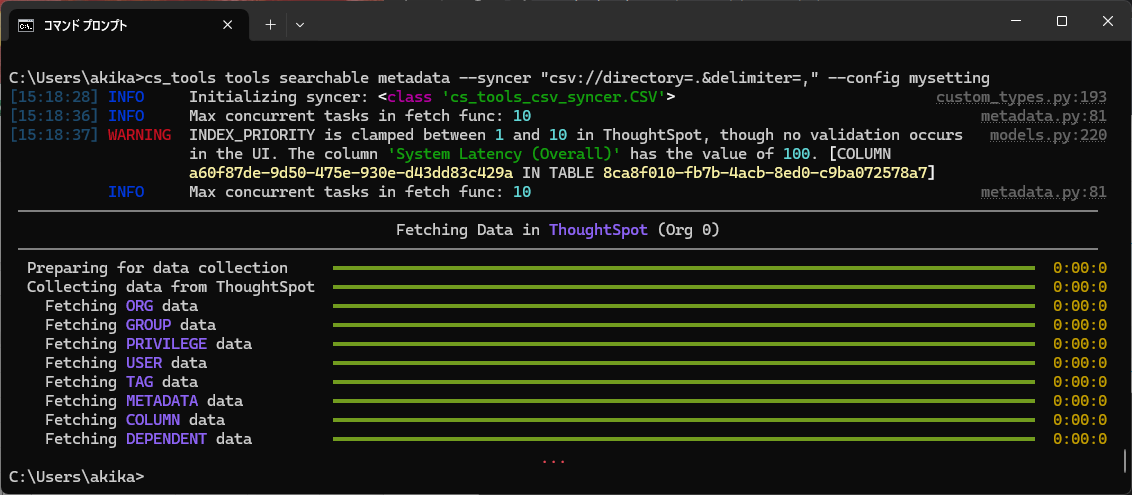
Task: Click the [15:18:28] timestamp
Action: pos(53,97)
